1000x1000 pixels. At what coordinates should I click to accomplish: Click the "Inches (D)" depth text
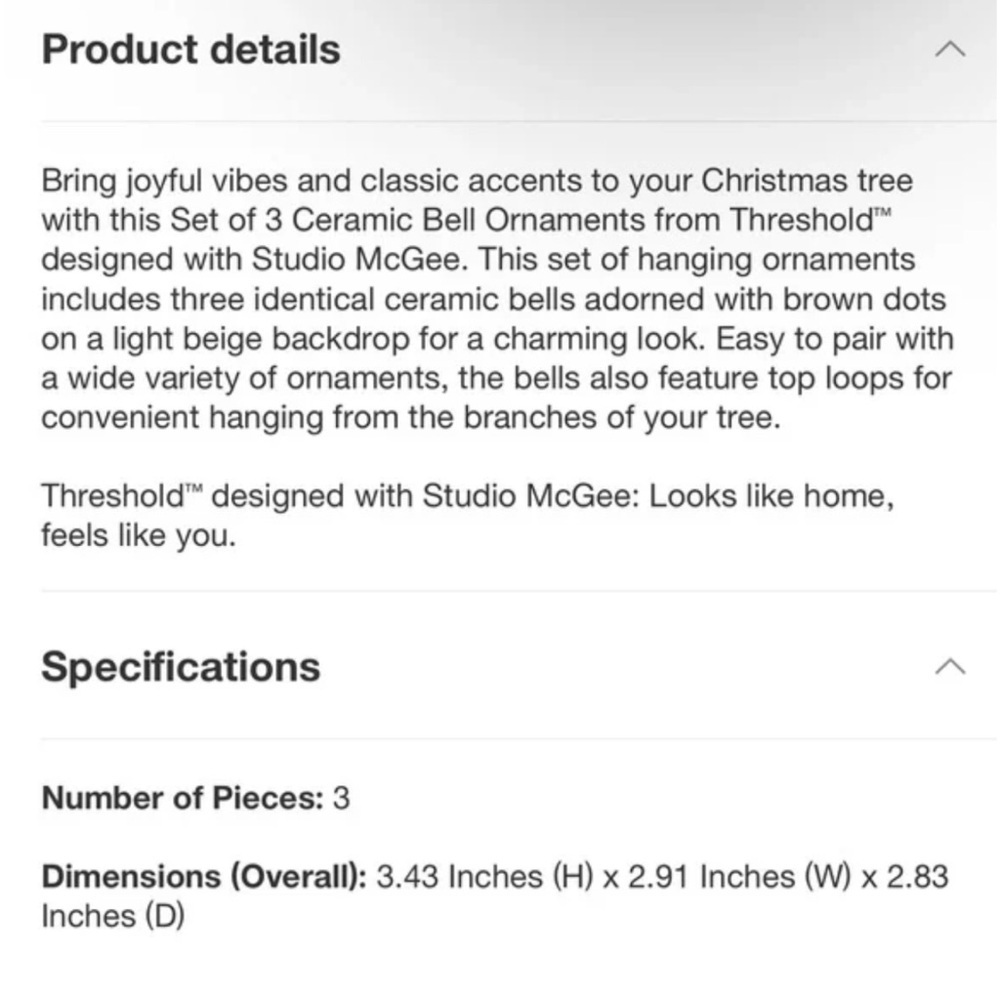click(113, 916)
